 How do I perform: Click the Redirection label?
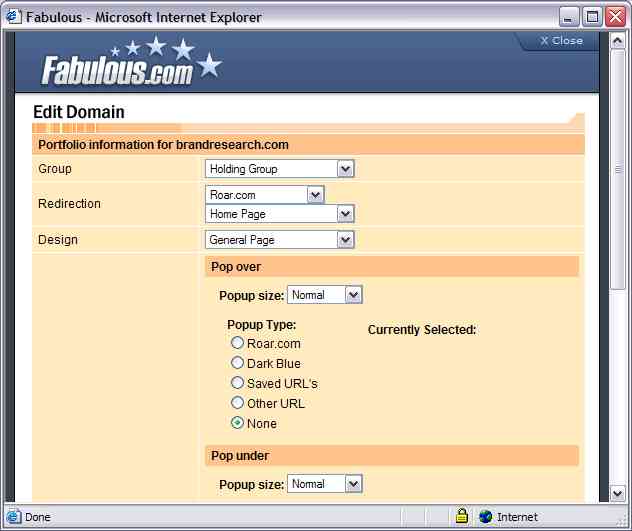(69, 204)
